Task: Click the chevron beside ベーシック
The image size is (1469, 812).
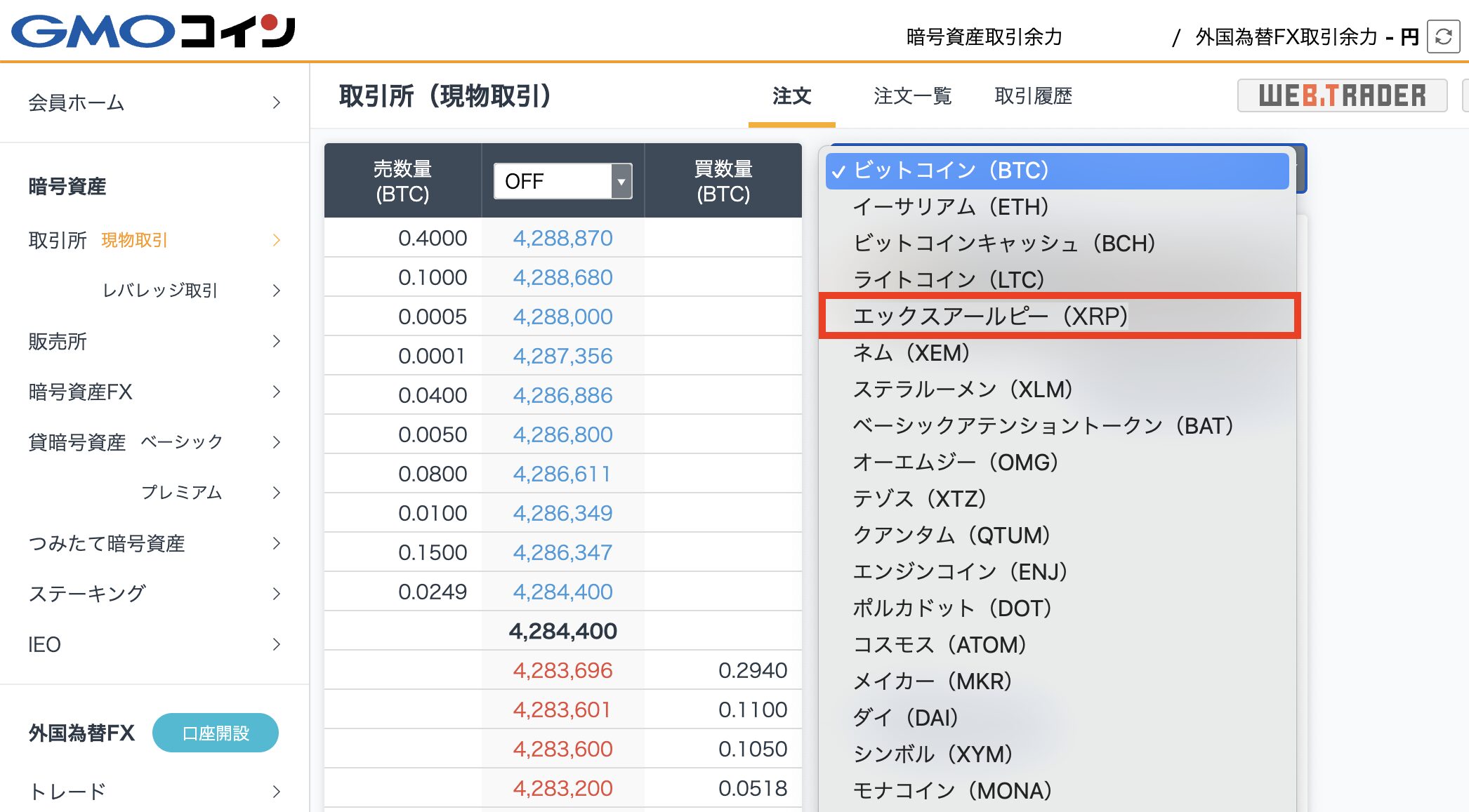Action: click(277, 442)
